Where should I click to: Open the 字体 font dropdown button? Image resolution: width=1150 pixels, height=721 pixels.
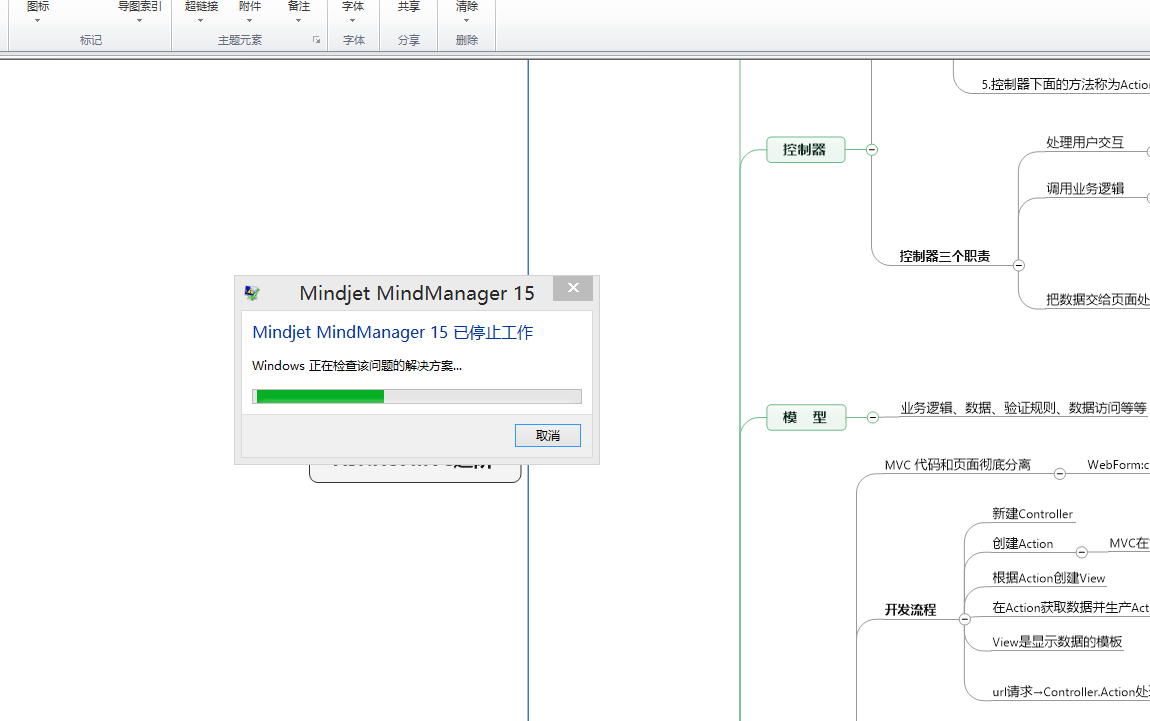(x=353, y=10)
